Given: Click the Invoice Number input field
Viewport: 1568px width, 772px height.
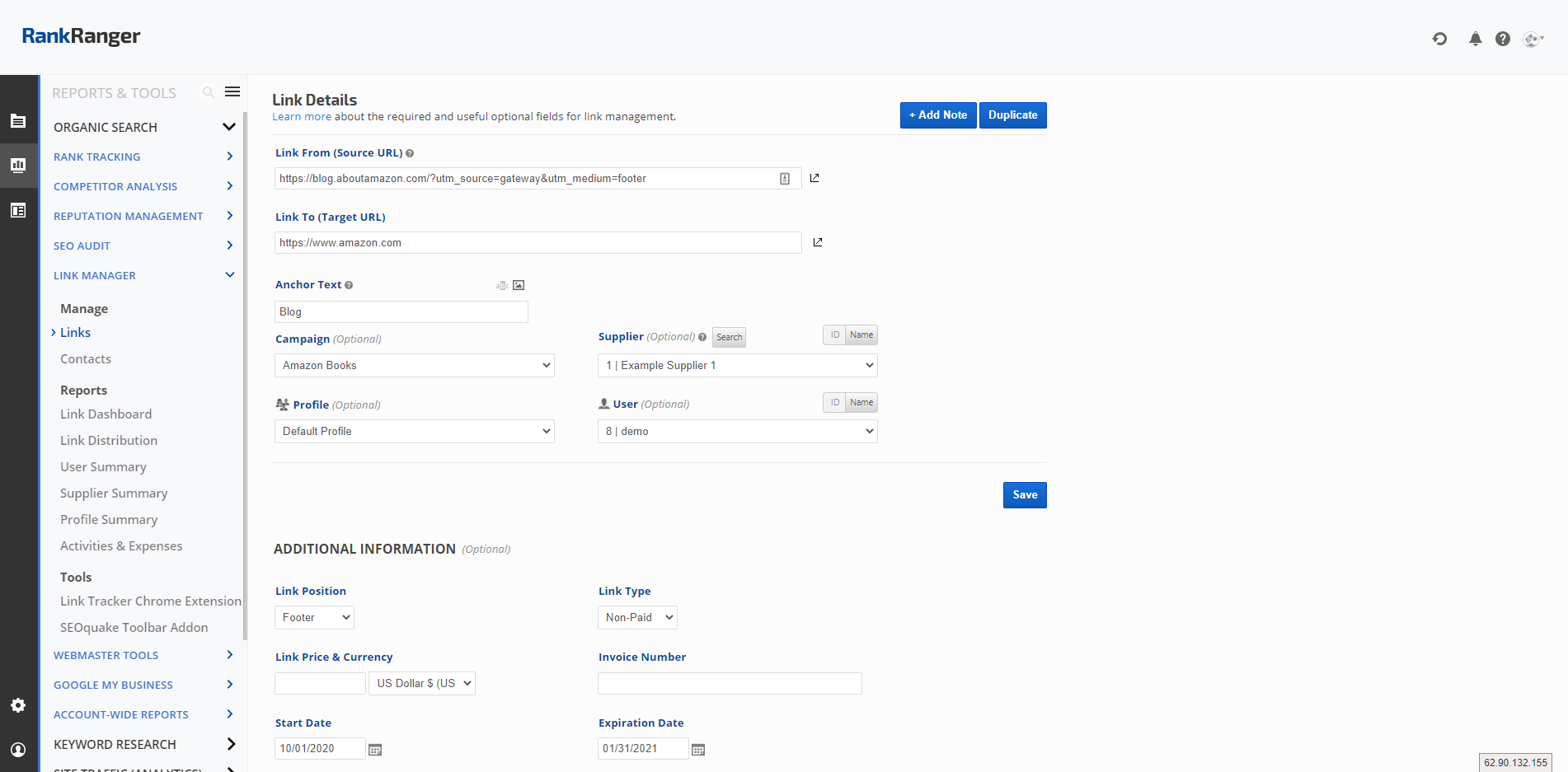Looking at the screenshot, I should [730, 684].
